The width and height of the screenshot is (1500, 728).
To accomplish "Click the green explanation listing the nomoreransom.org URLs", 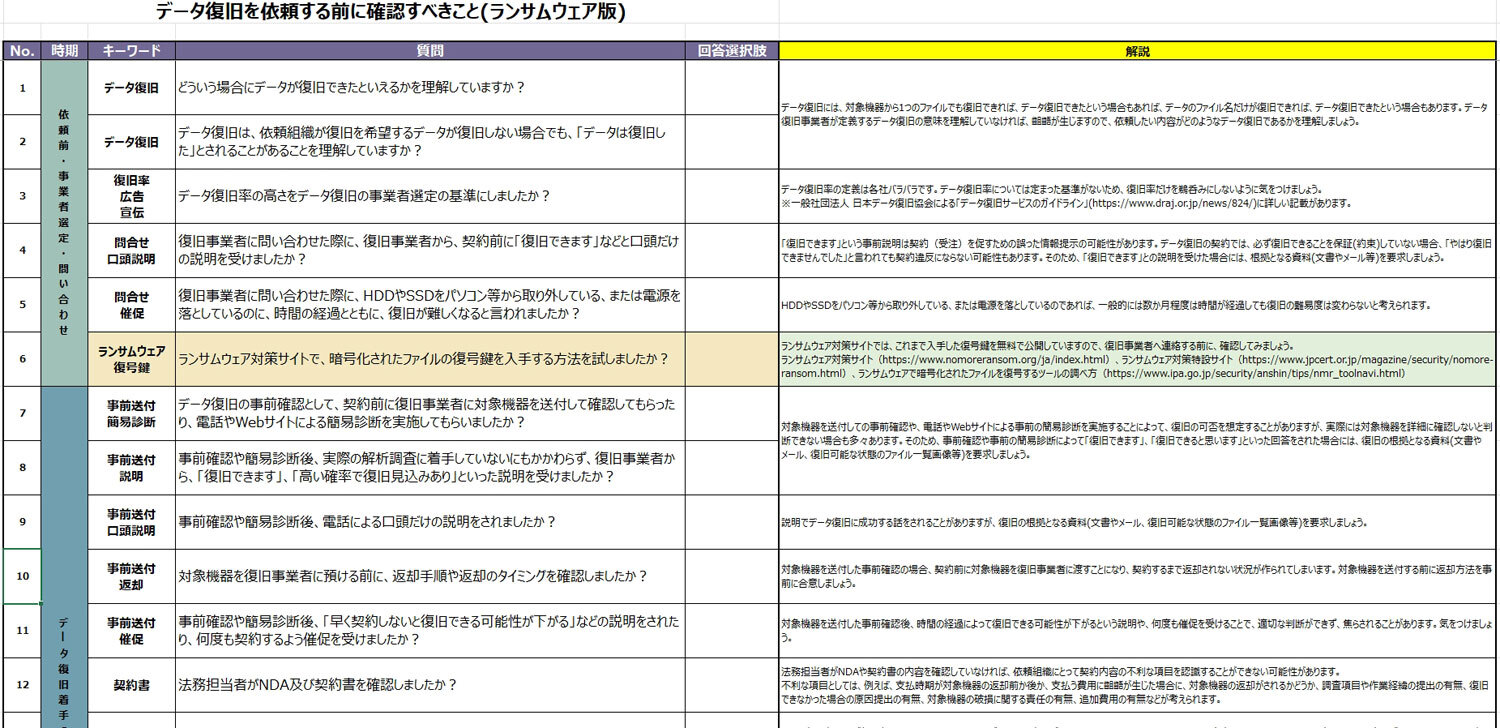I will pyautogui.click(x=1139, y=359).
